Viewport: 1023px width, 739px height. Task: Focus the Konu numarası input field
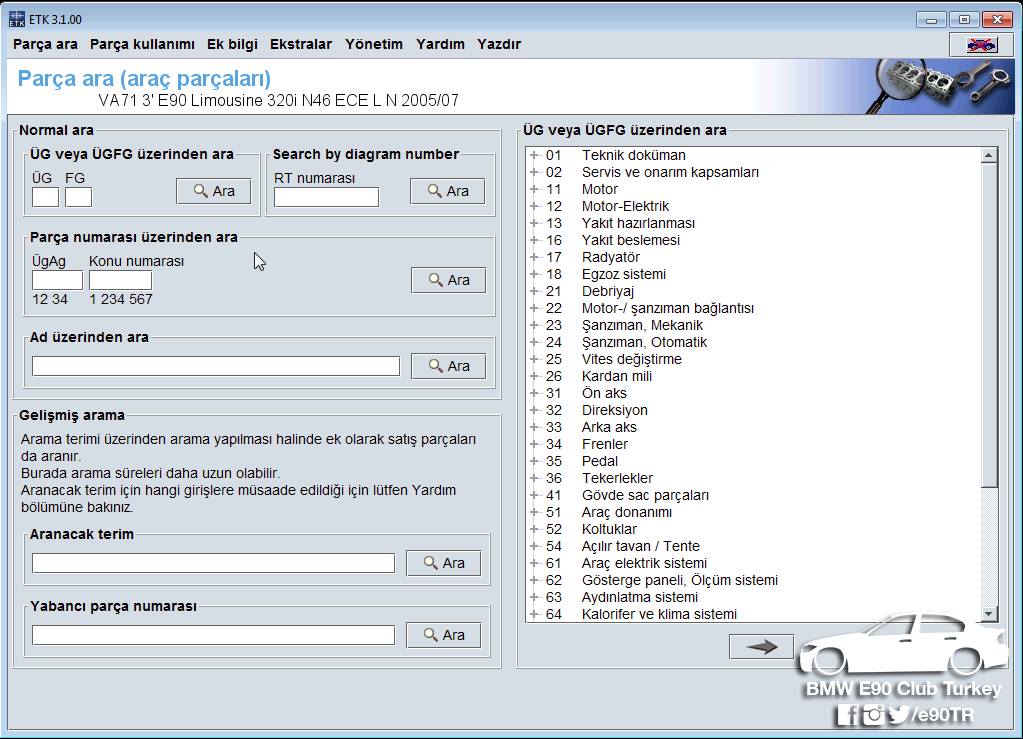tap(120, 280)
